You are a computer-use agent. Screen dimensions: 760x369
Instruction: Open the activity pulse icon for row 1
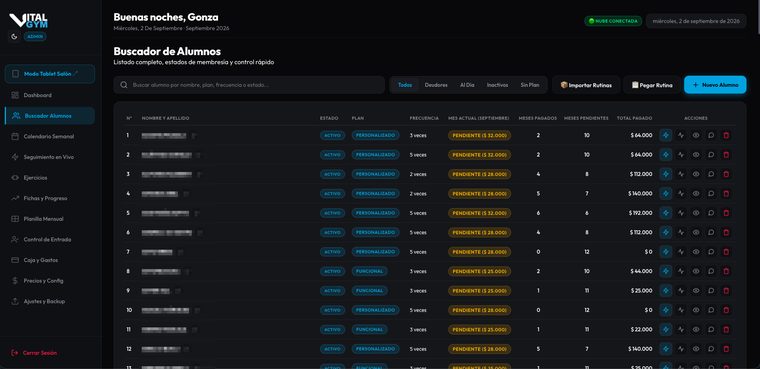[x=681, y=135]
